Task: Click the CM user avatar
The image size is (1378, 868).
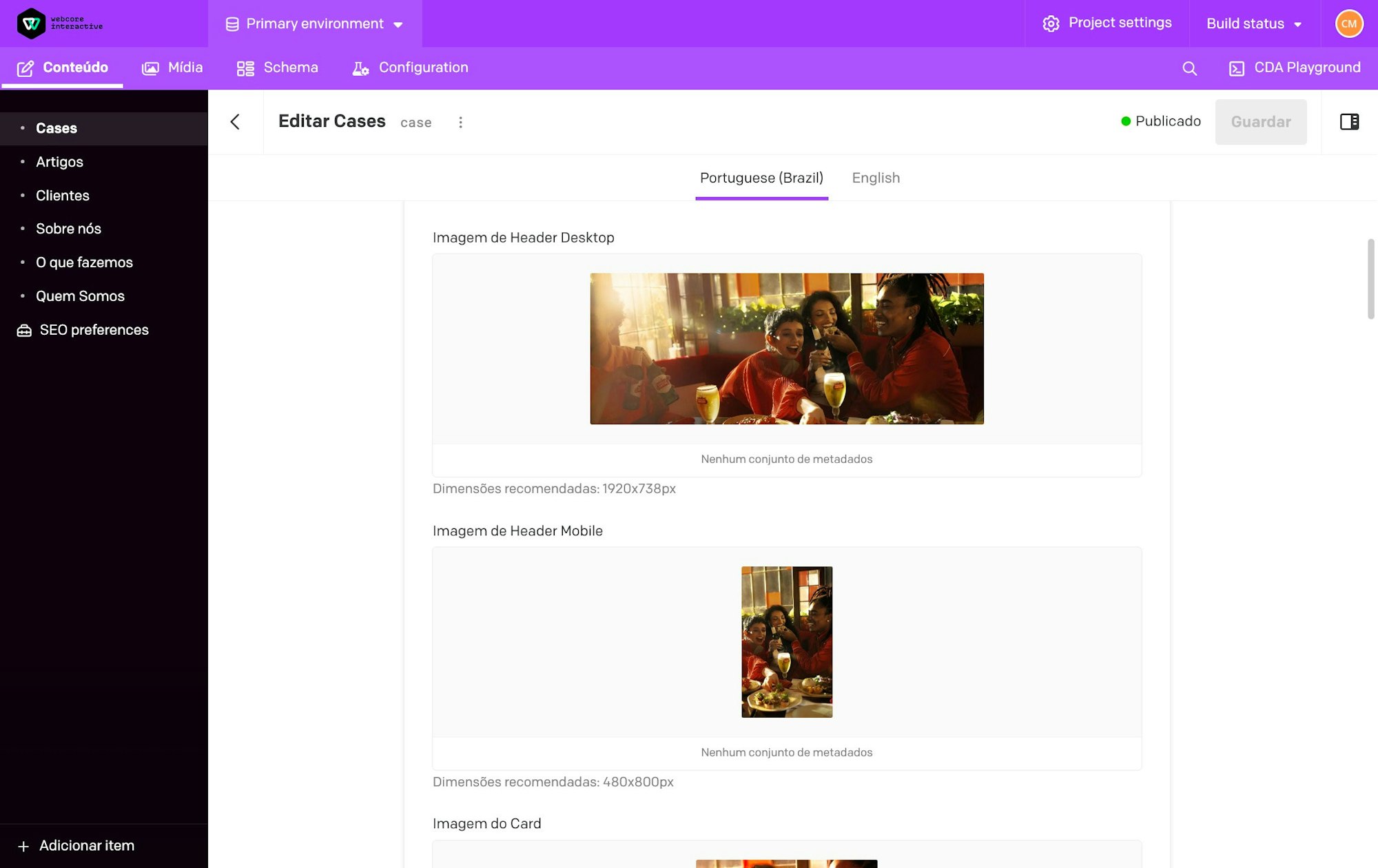Action: click(1349, 23)
